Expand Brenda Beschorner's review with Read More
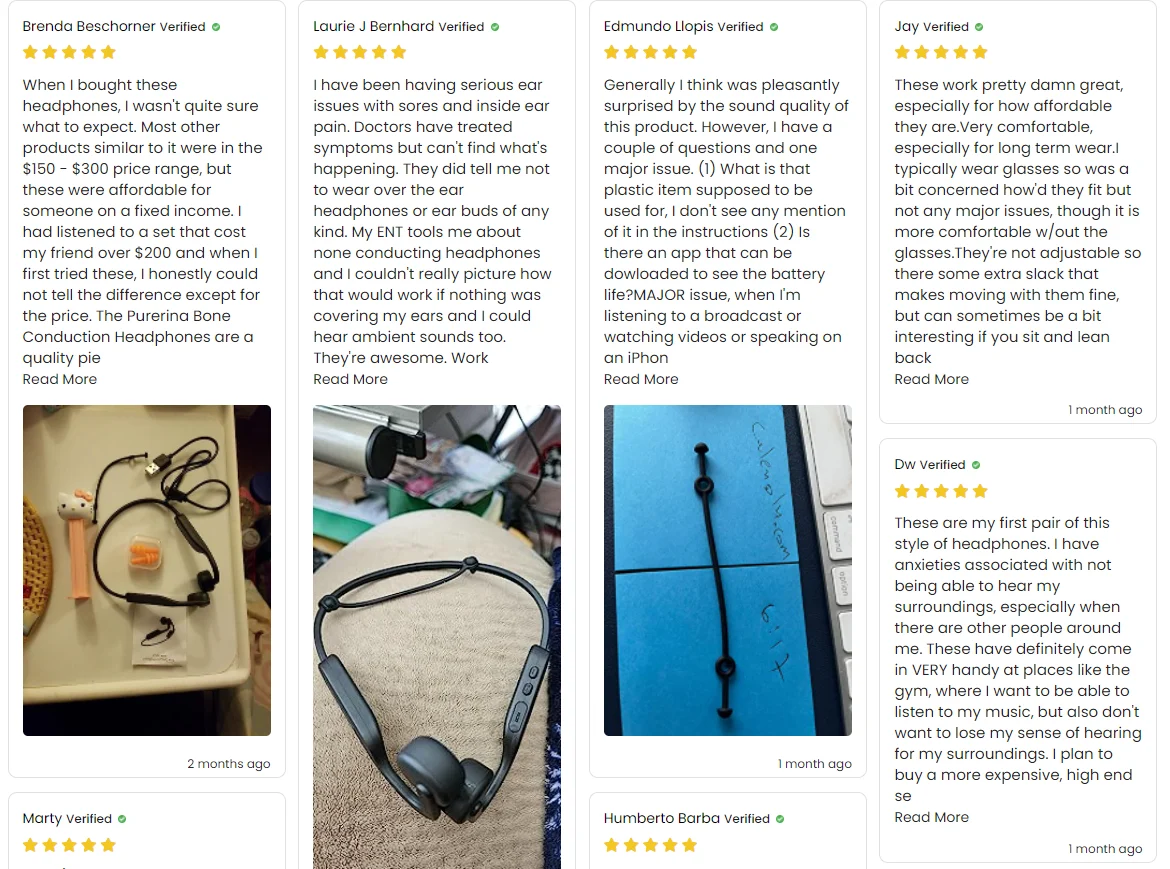Image resolution: width=1170 pixels, height=869 pixels. click(60, 379)
